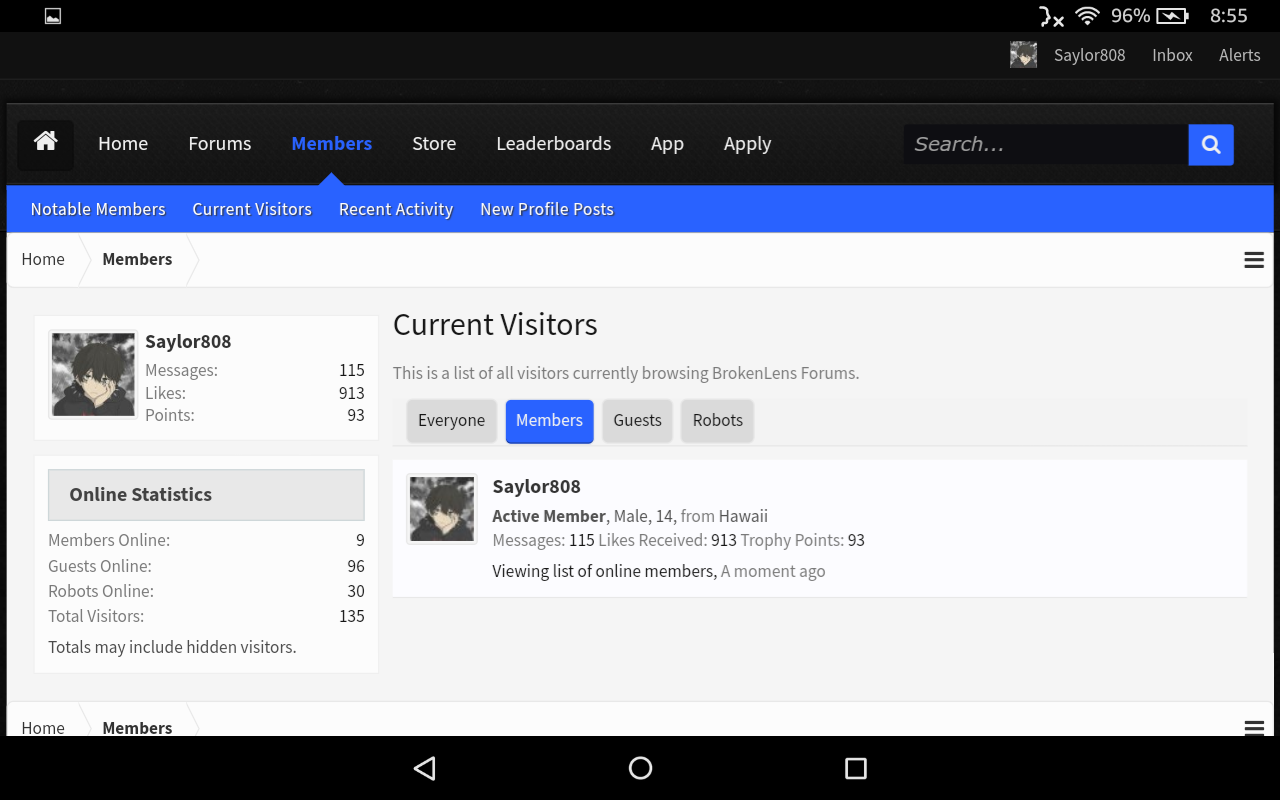Open the Alerts link
This screenshot has height=800, width=1280.
1240,55
